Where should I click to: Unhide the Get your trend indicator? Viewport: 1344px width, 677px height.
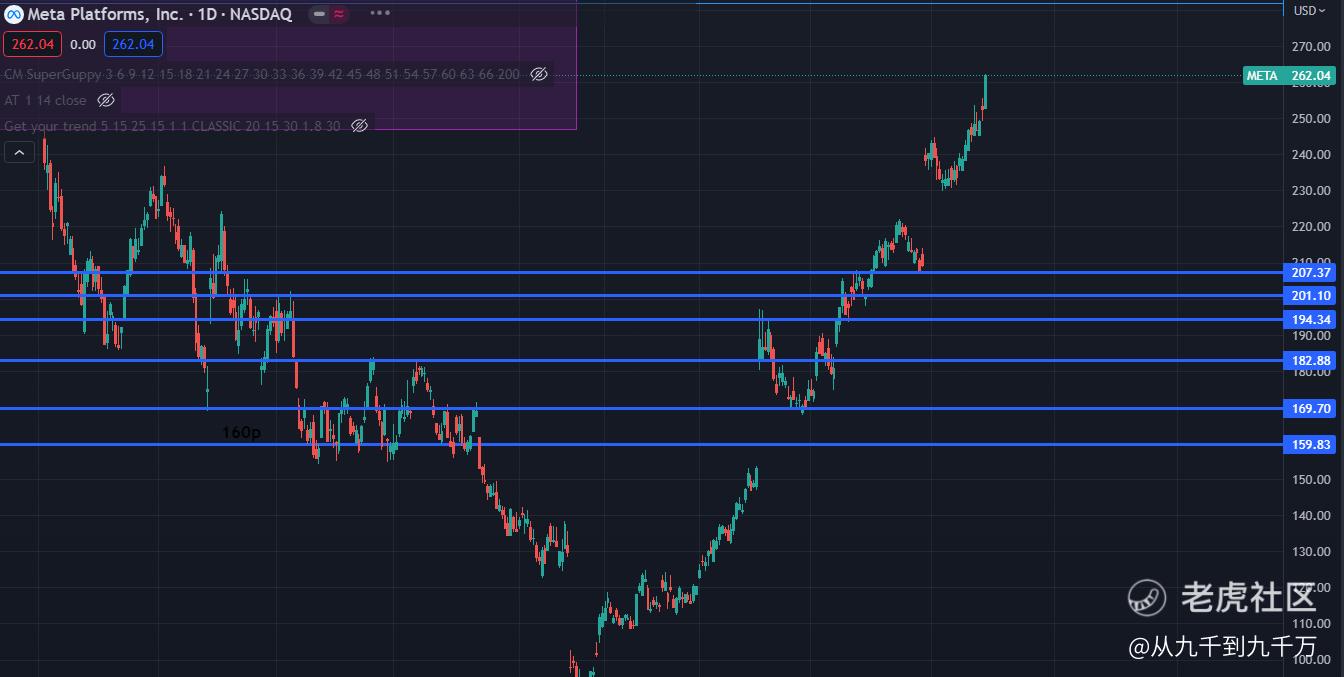click(x=360, y=126)
